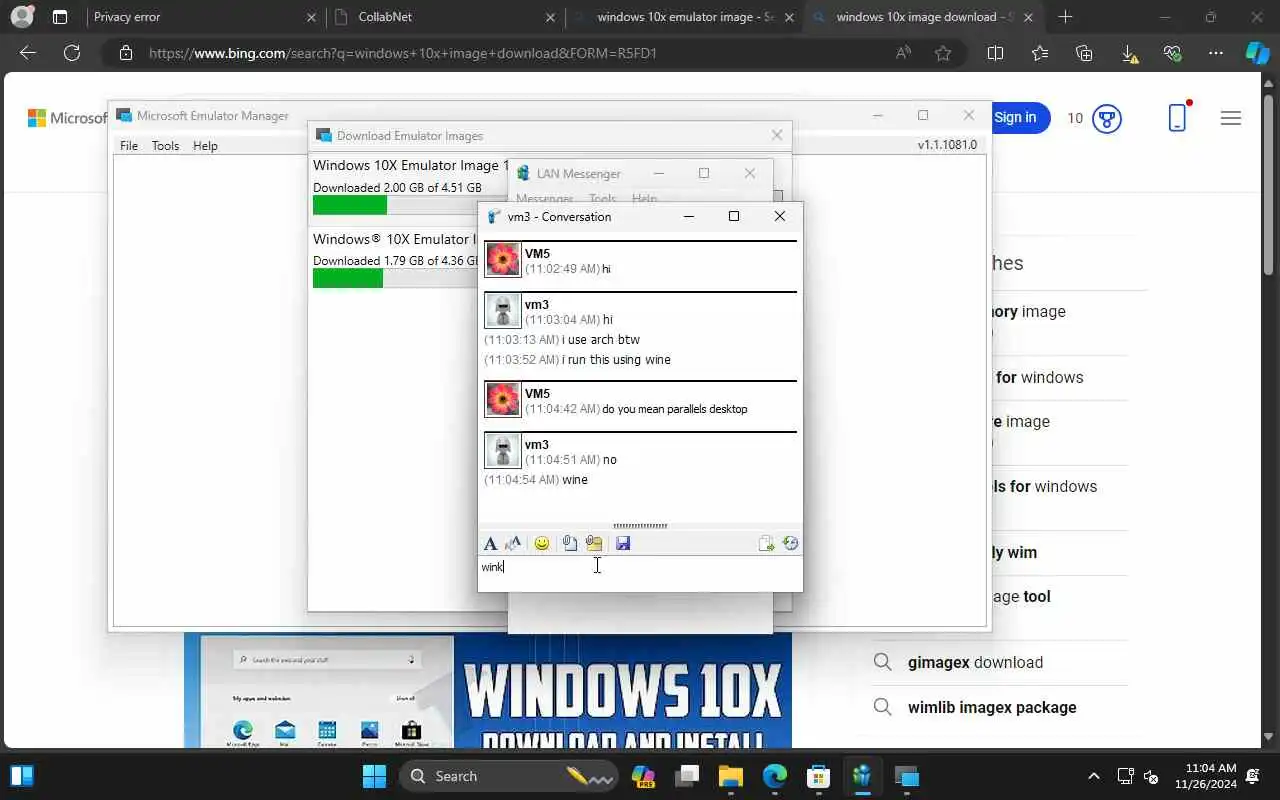The image size is (1280, 800).
Task: Open the Copilot sidebar icon
Action: point(1257,53)
